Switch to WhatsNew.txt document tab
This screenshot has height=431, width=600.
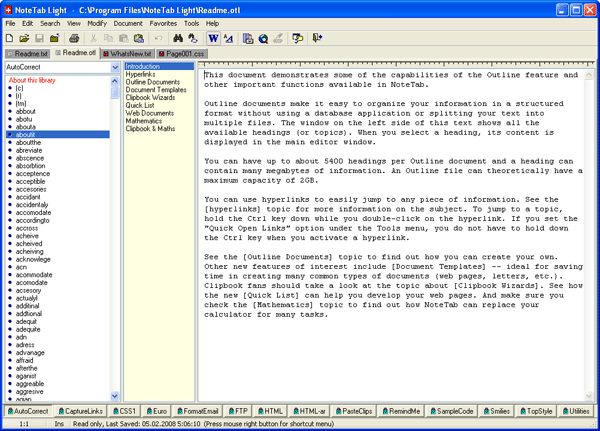(128, 54)
